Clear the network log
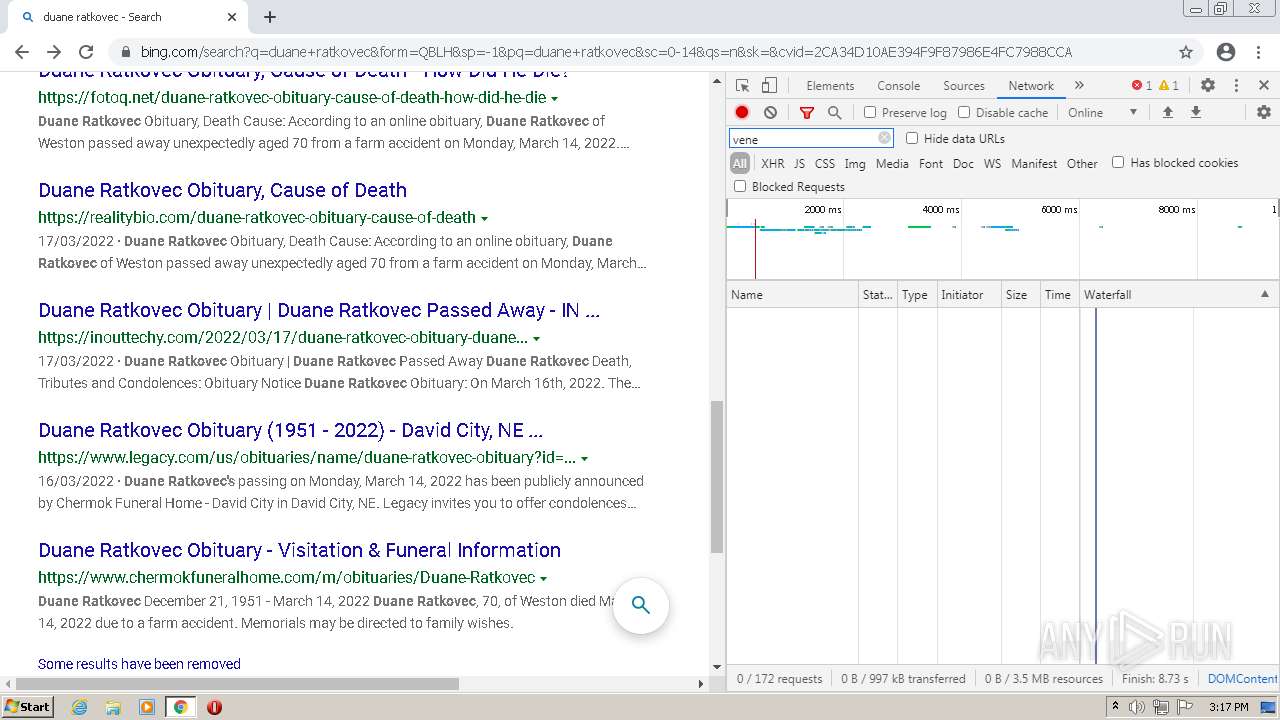 tap(770, 113)
